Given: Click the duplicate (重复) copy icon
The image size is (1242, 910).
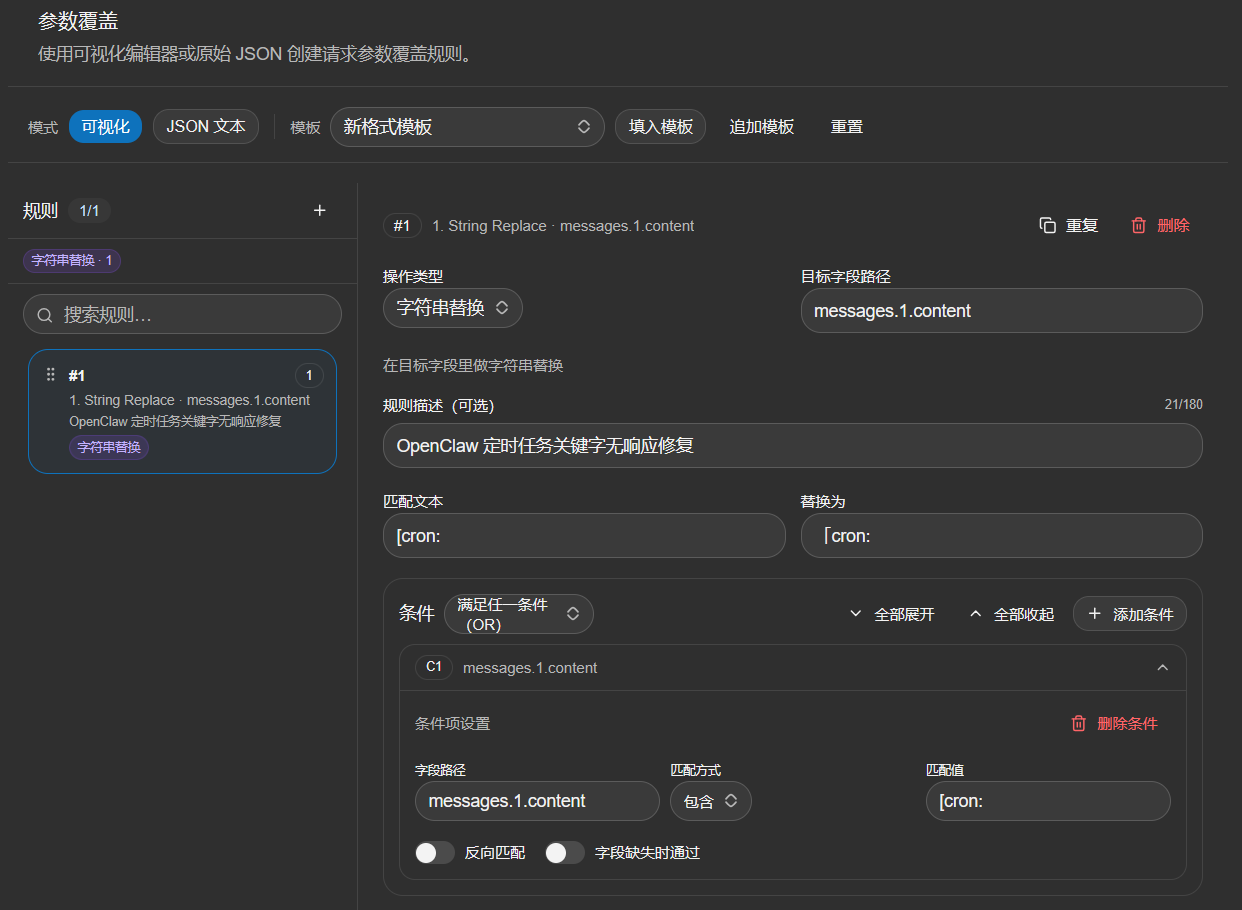Looking at the screenshot, I should coord(1048,225).
